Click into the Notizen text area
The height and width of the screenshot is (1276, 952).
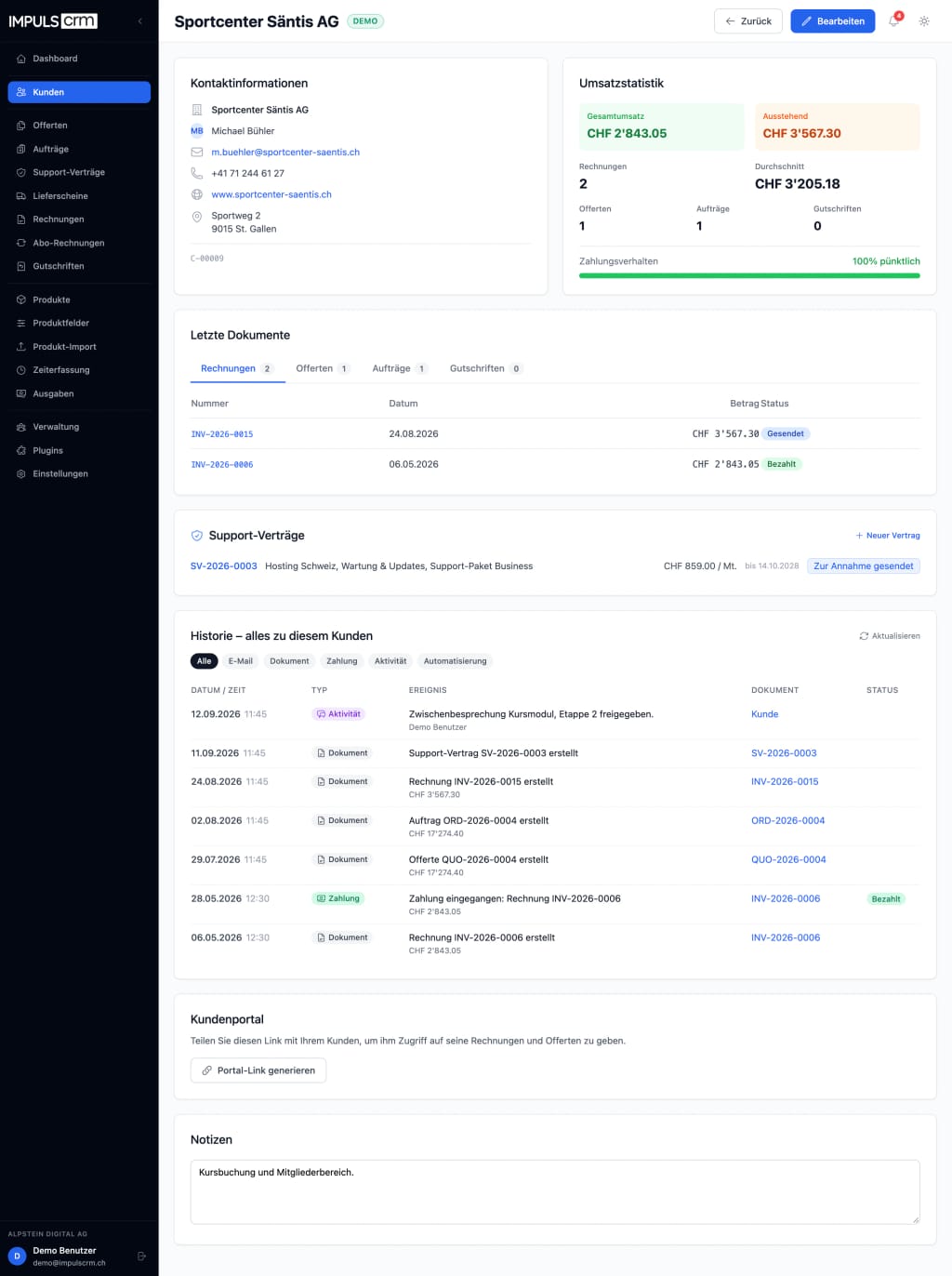[555, 1191]
